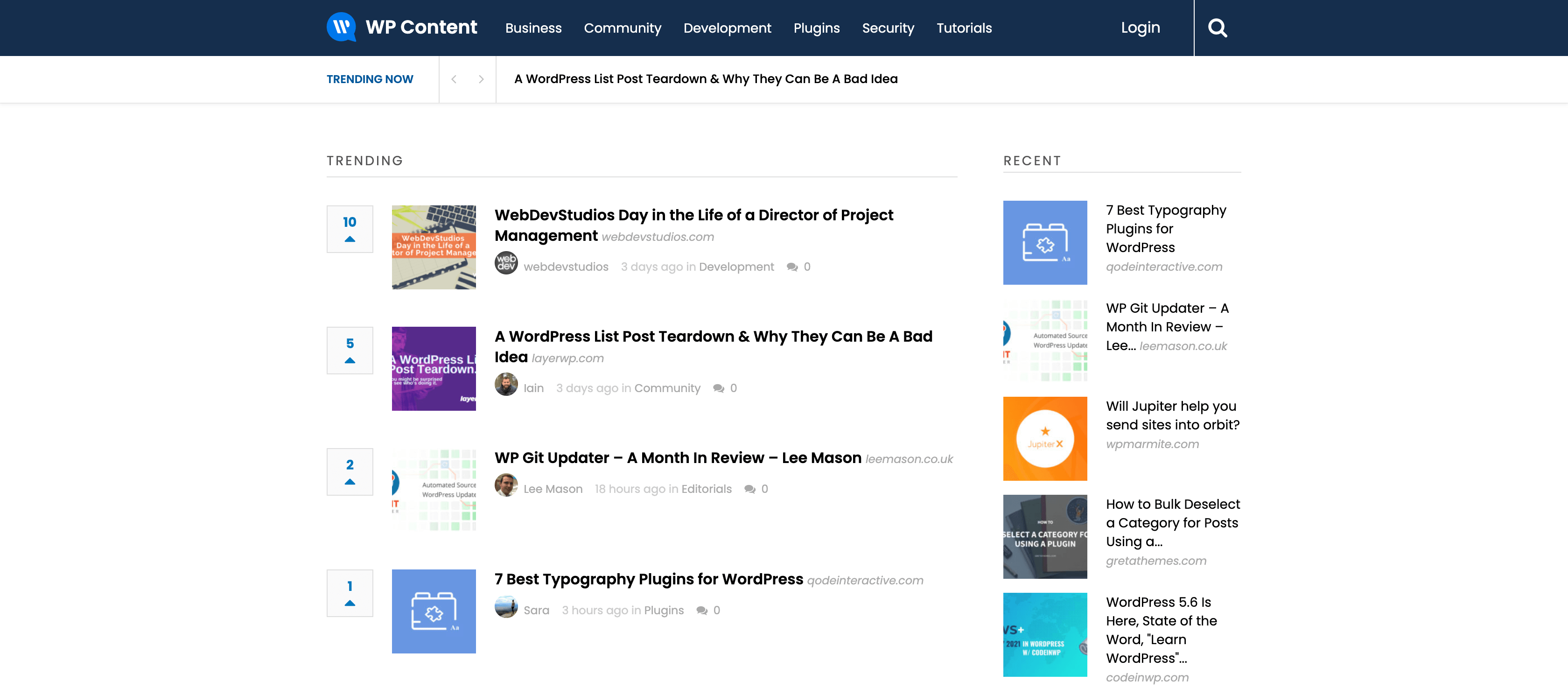Open the Plugins category link under Sara's post
The image size is (1568, 688).
(x=664, y=610)
